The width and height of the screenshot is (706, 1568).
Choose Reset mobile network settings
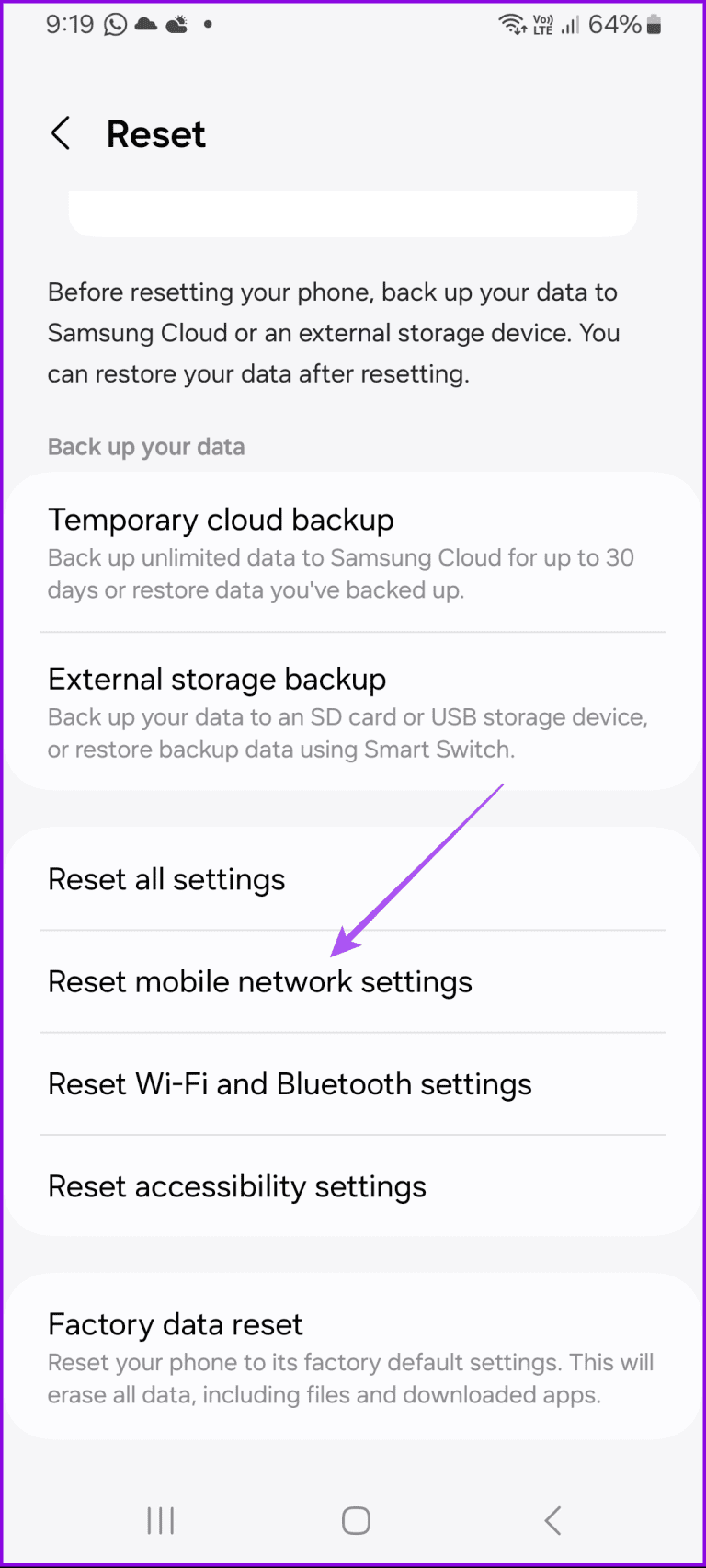coord(260,981)
